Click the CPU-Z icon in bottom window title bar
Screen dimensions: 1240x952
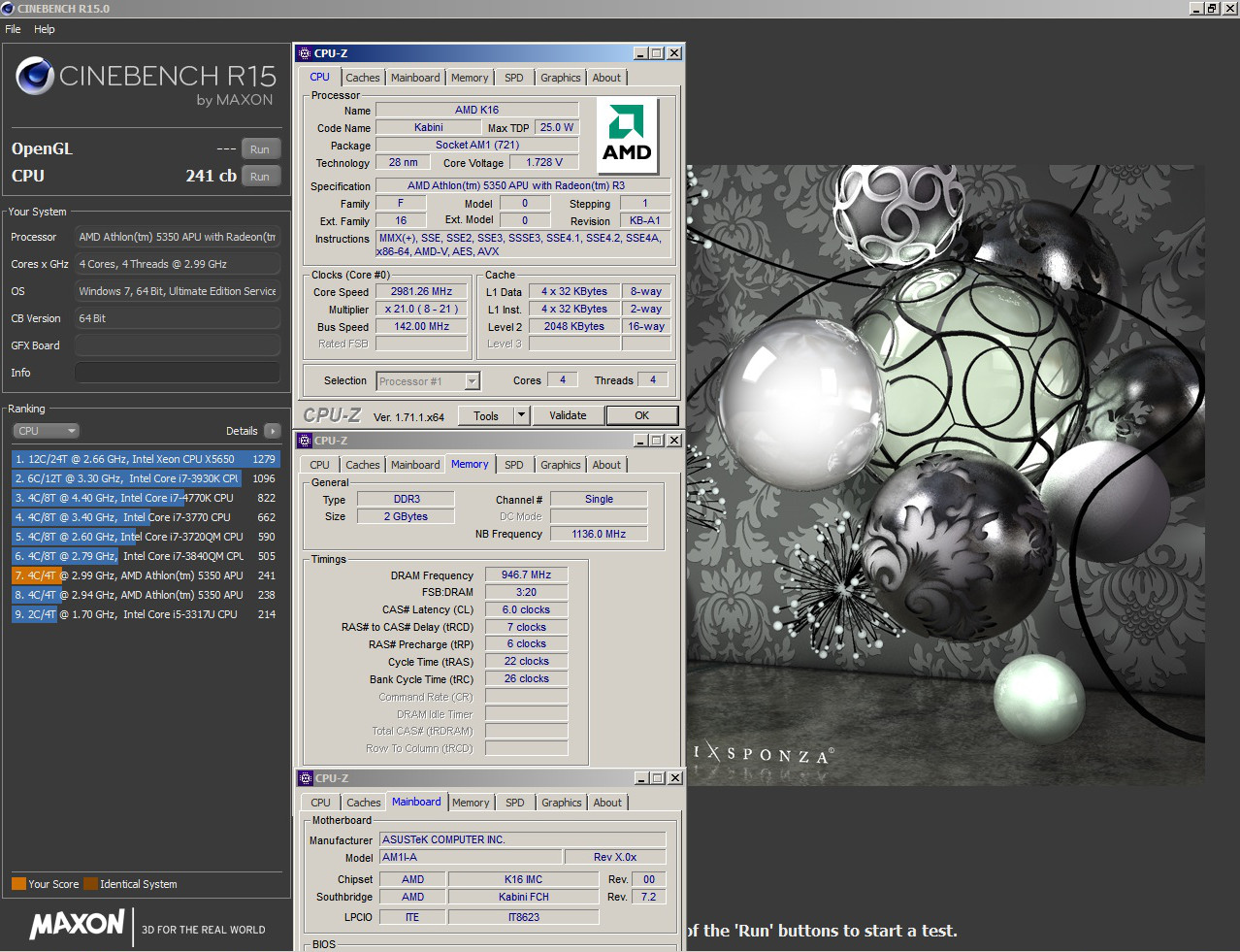click(306, 778)
